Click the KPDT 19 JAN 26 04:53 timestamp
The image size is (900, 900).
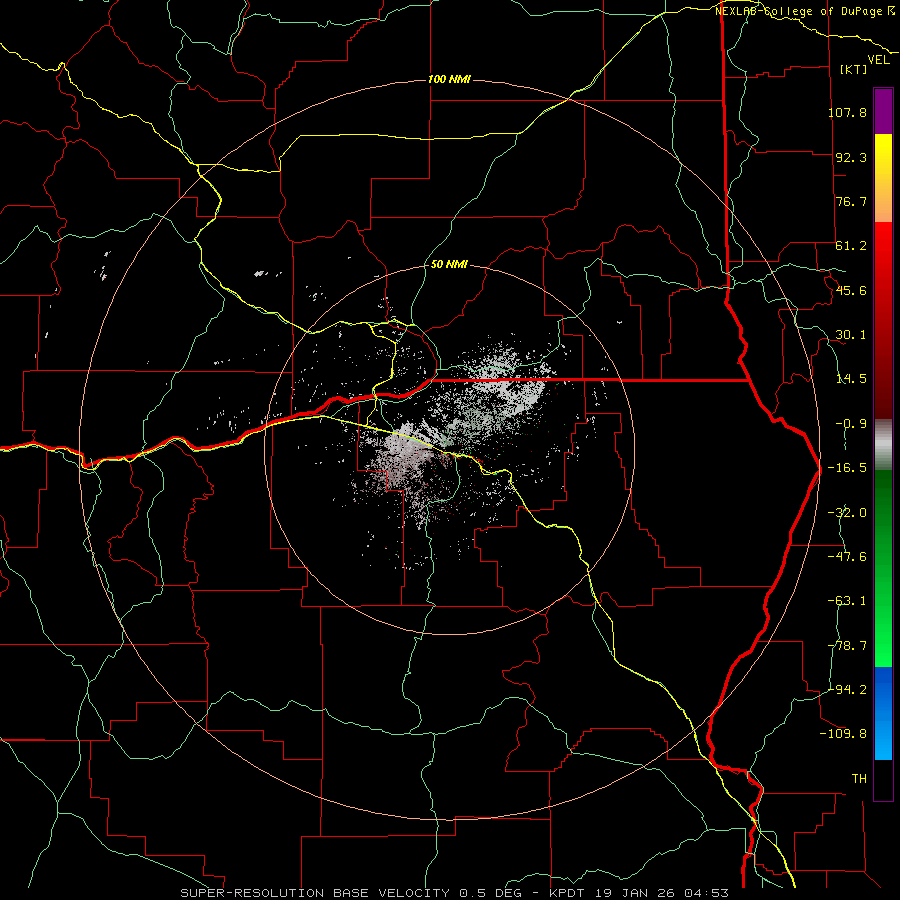pos(639,893)
